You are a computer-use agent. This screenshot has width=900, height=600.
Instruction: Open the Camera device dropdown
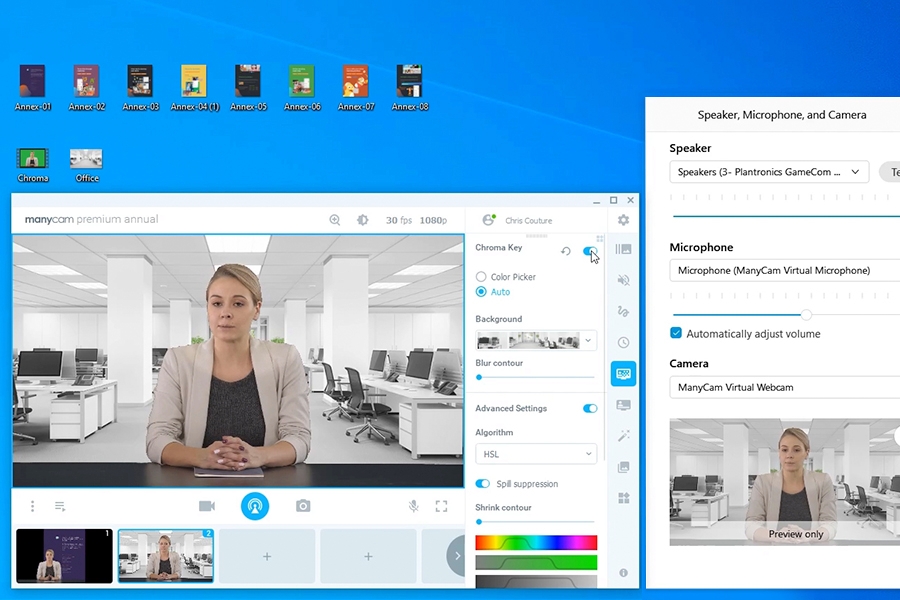(x=785, y=387)
